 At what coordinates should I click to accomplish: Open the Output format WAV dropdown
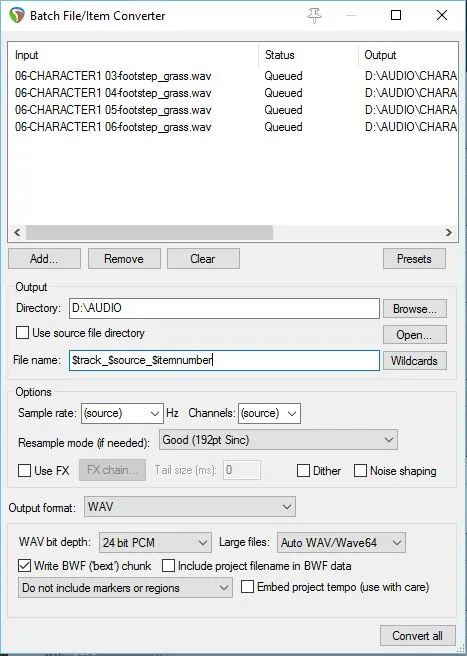[x=190, y=507]
